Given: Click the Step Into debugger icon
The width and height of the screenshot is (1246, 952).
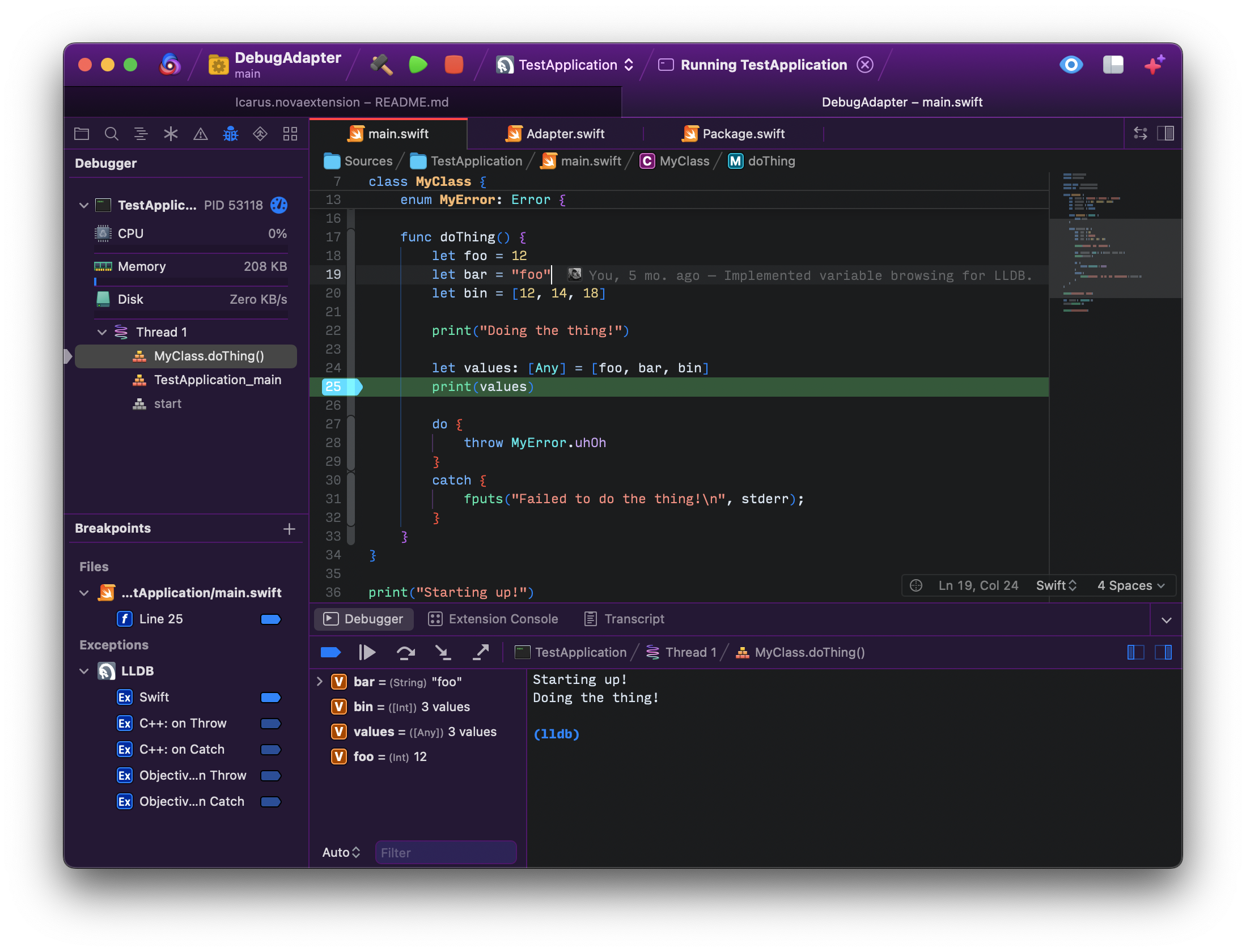Looking at the screenshot, I should 443,653.
